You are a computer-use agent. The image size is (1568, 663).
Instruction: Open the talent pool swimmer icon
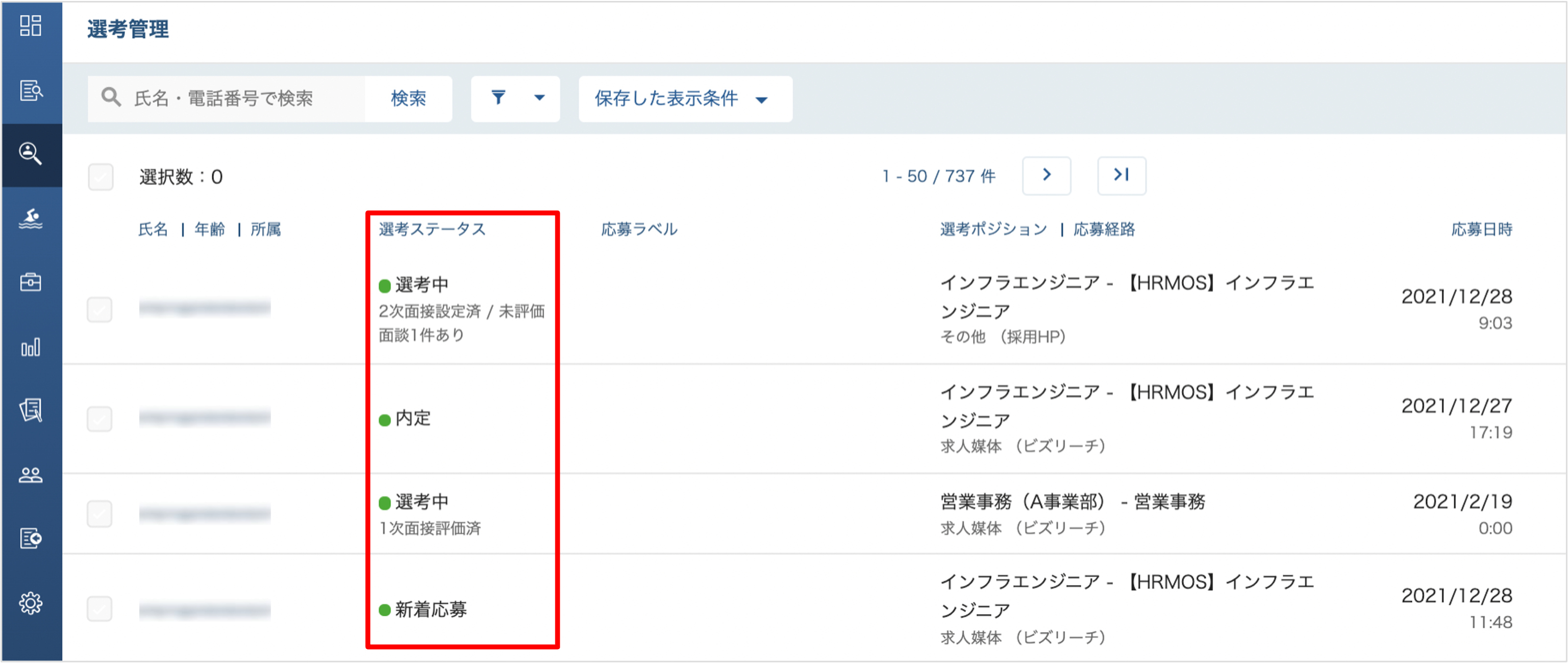(30, 219)
